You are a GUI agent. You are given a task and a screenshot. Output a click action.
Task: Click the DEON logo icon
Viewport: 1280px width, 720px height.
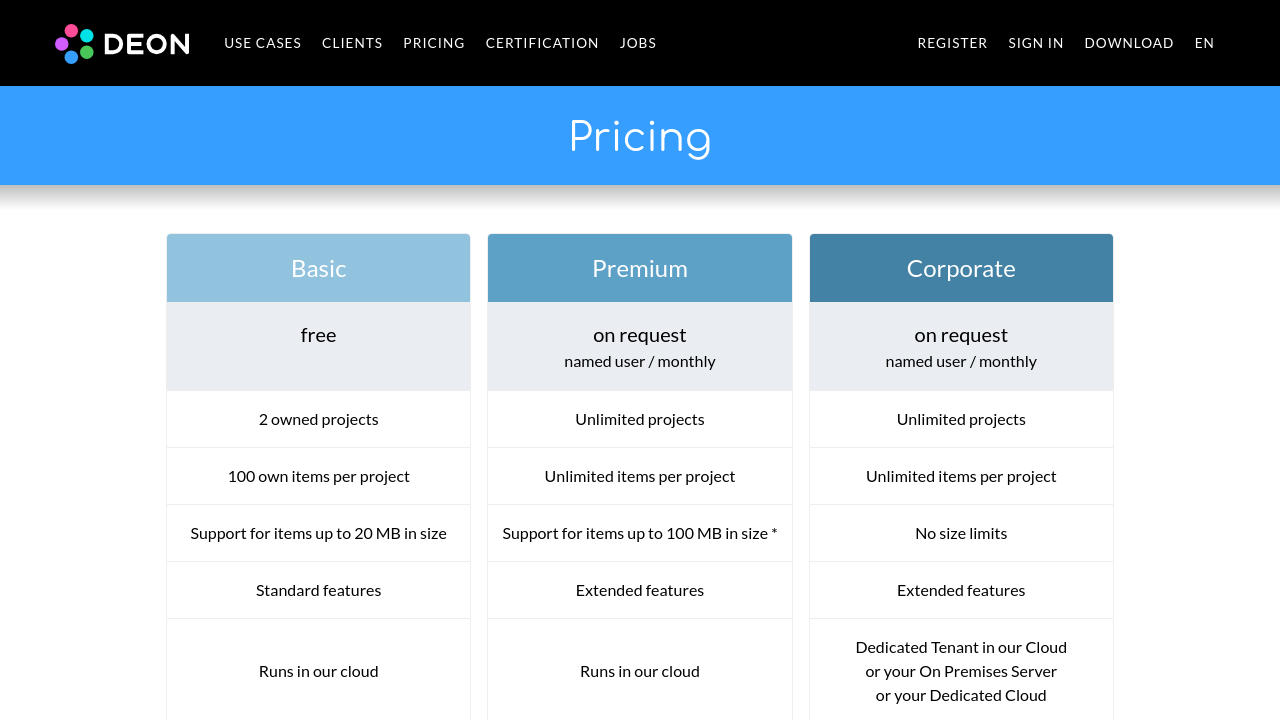coord(75,43)
